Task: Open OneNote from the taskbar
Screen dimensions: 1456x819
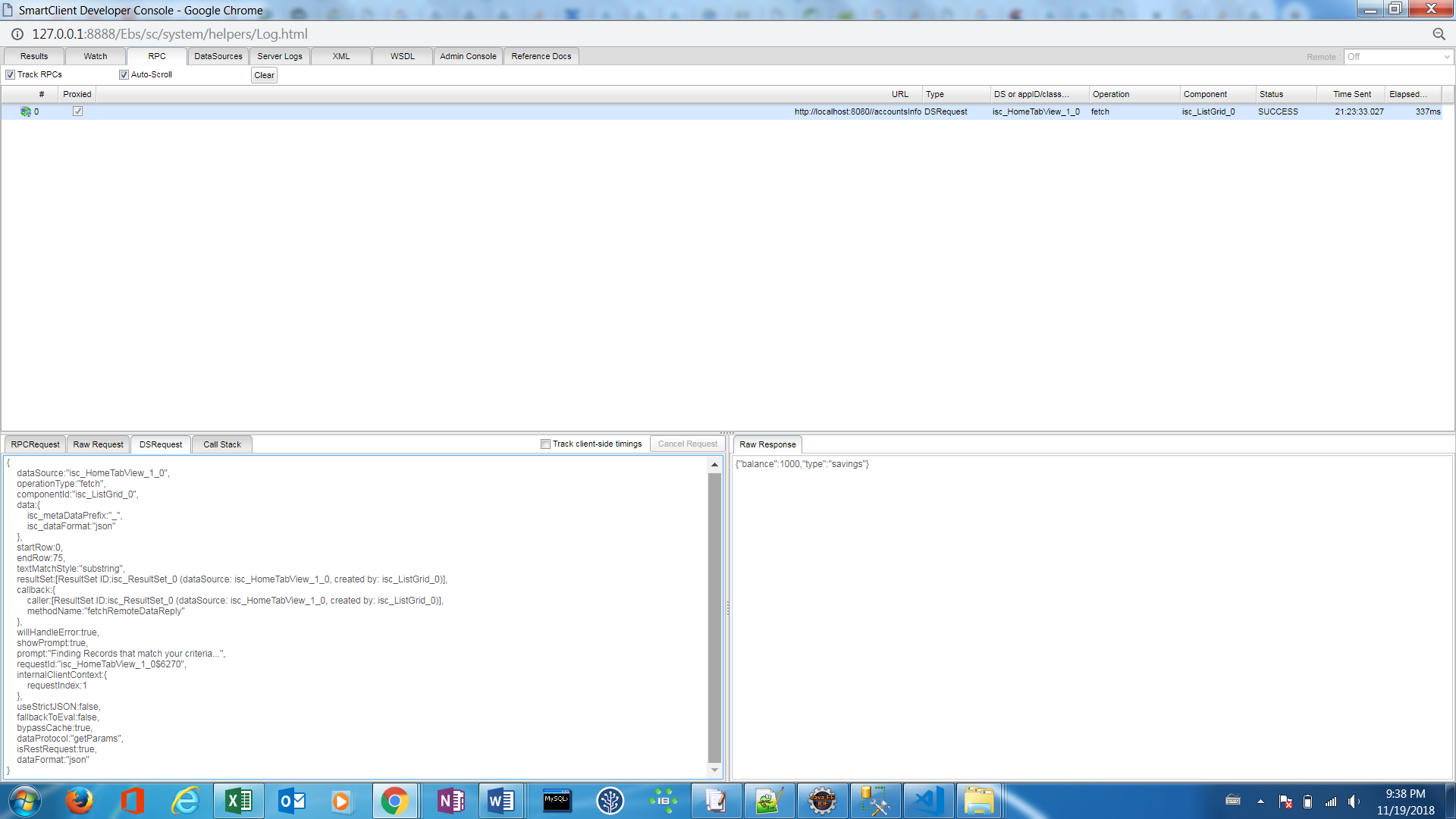Action: coord(451,801)
